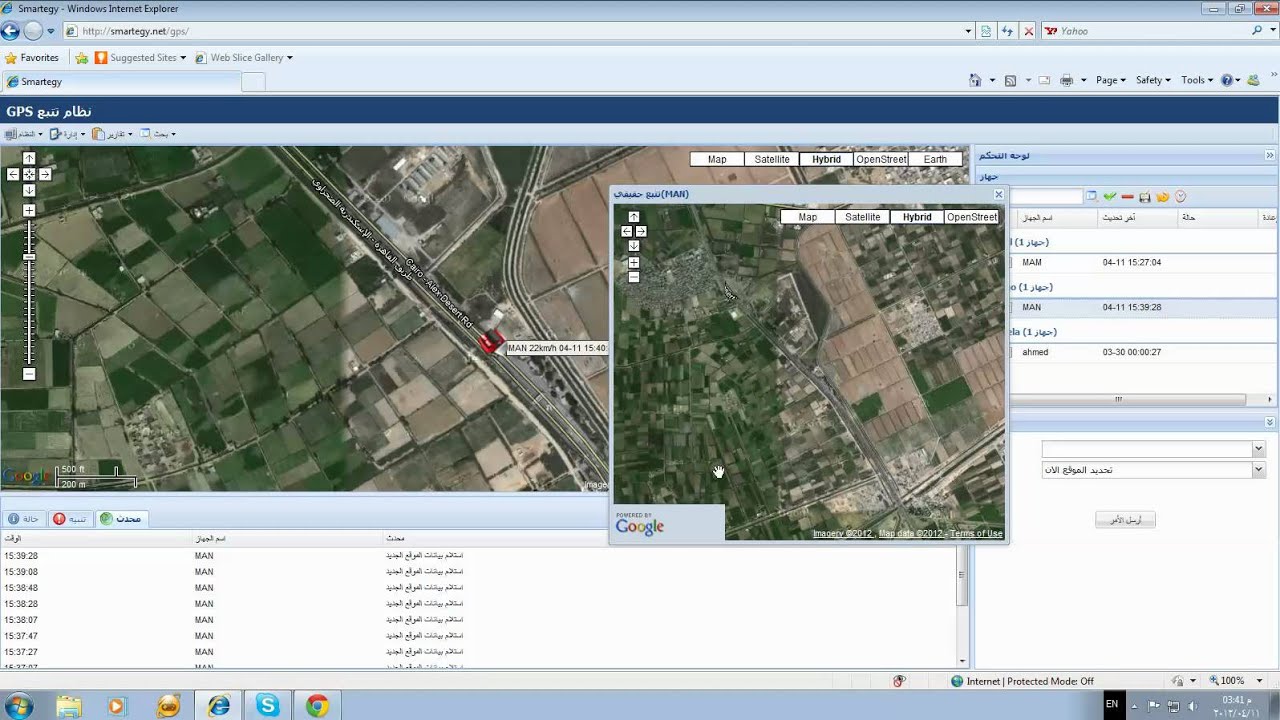Zoom out on MAN tracking popup map

pyautogui.click(x=633, y=277)
